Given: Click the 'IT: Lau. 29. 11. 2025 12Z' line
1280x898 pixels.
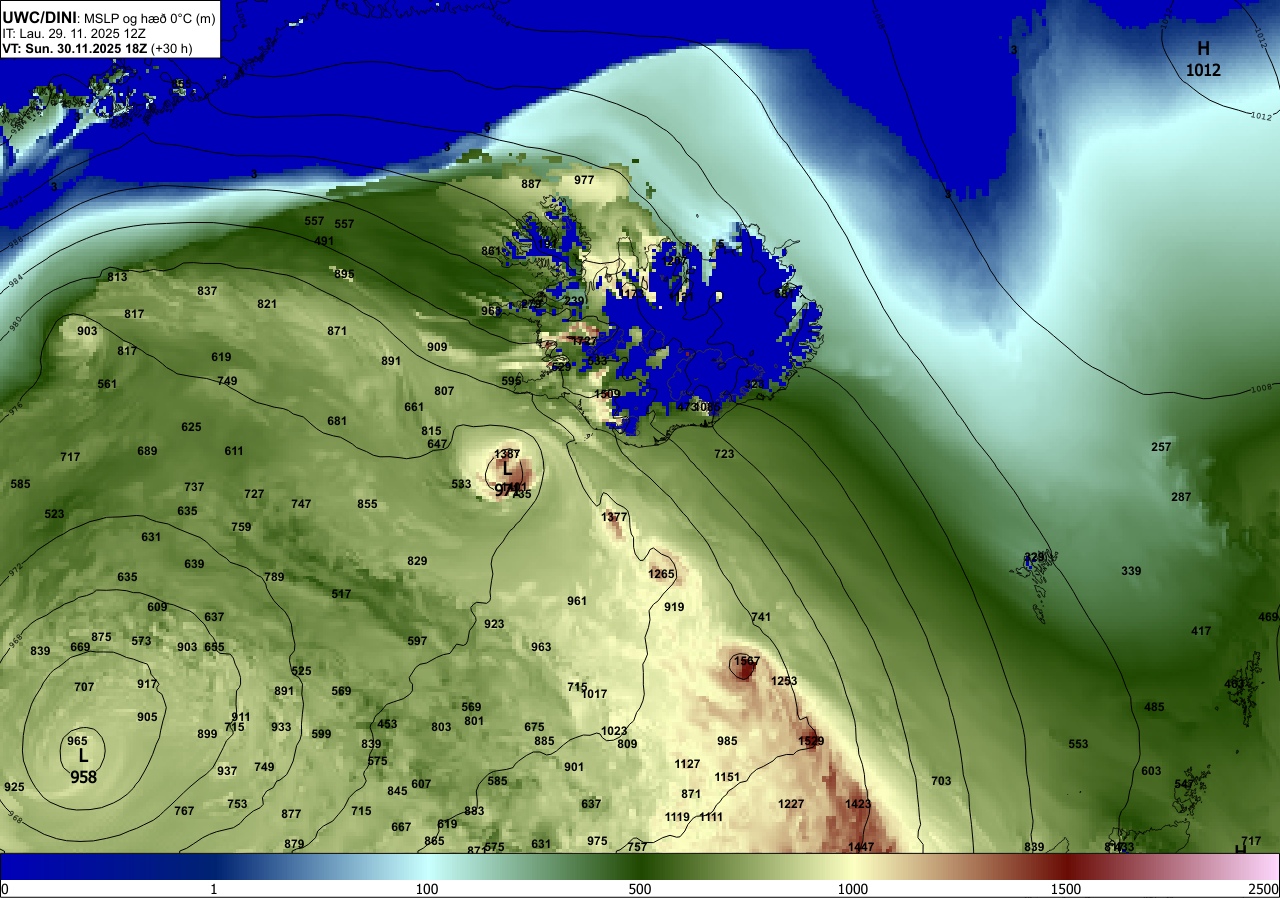Looking at the screenshot, I should [x=76, y=33].
